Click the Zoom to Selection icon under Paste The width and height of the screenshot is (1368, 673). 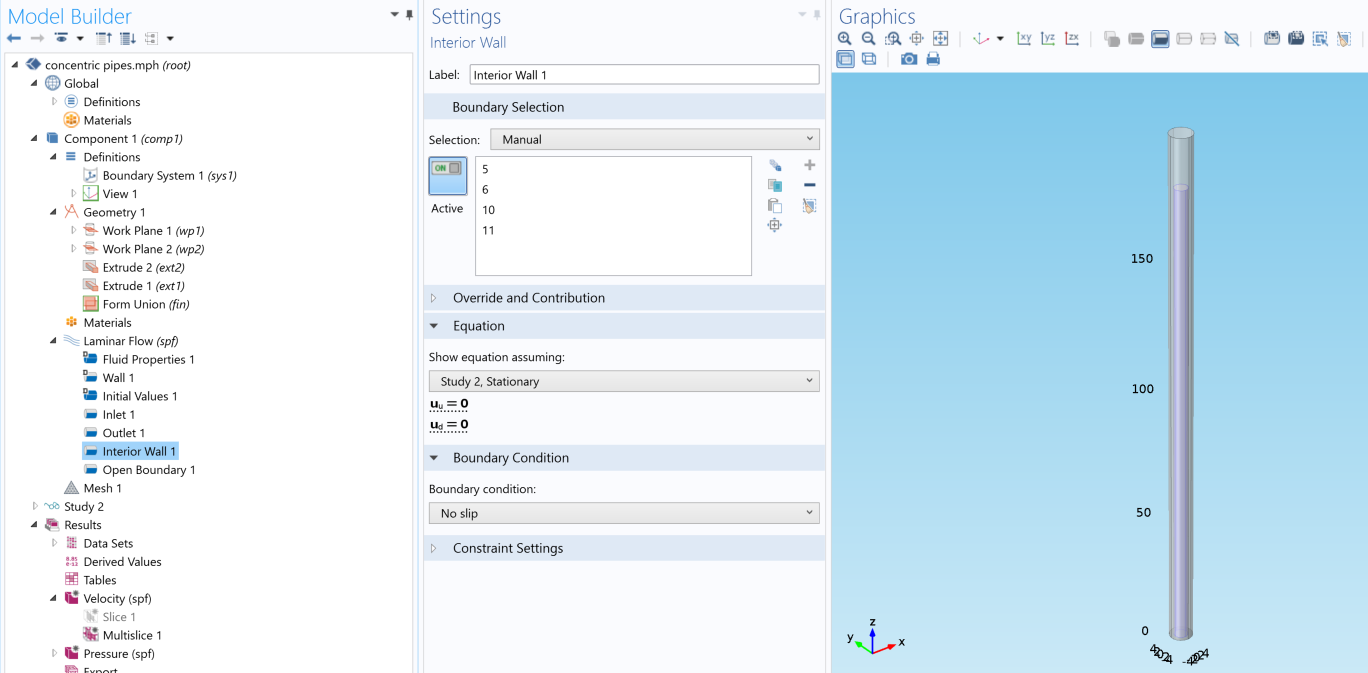[774, 226]
